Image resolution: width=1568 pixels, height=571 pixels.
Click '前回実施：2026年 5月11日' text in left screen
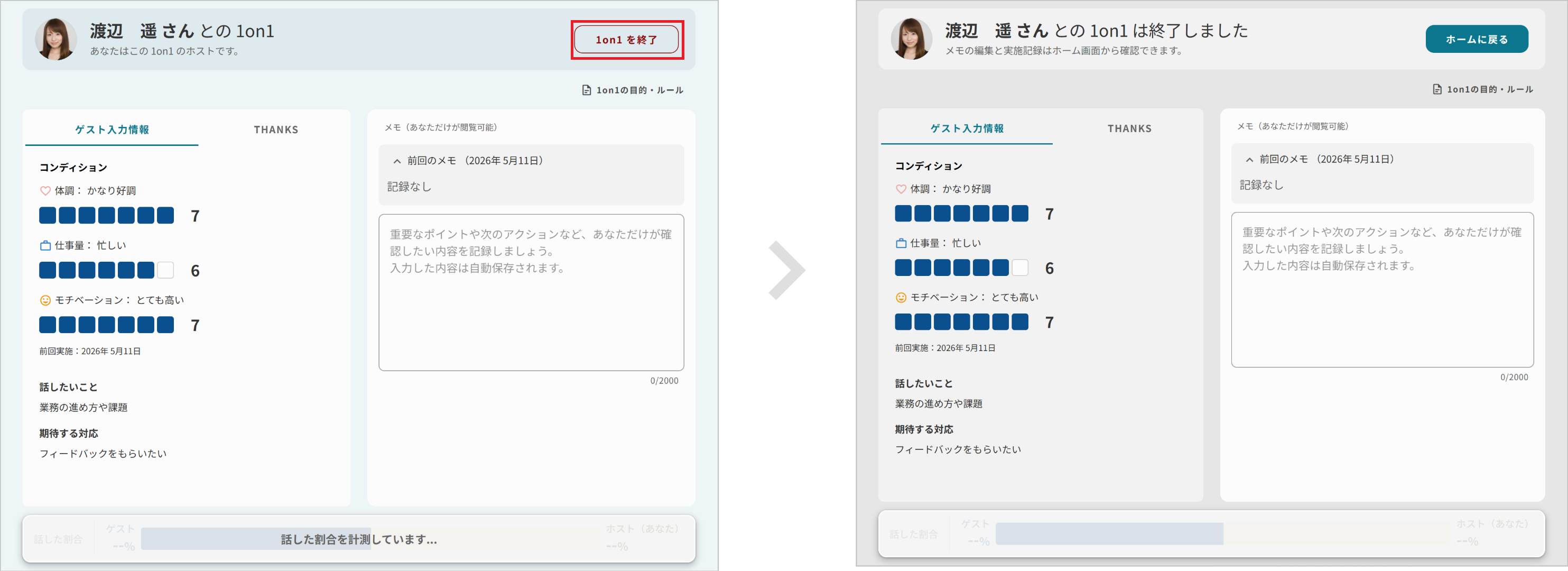pos(90,351)
